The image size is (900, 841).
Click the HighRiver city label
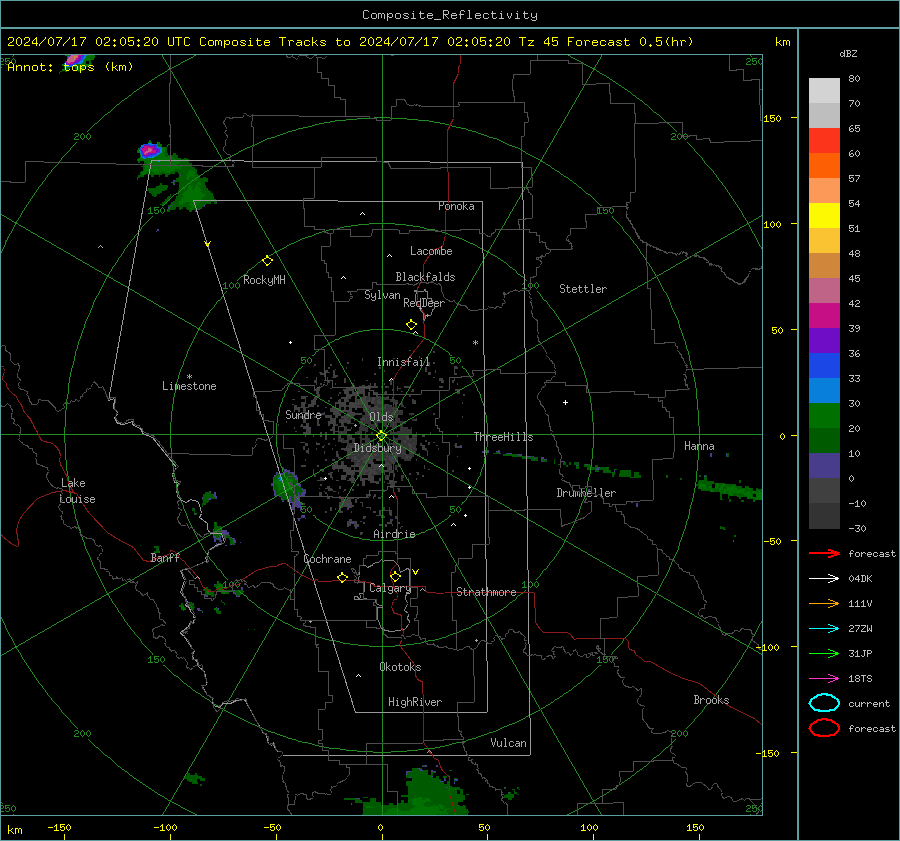click(415, 702)
